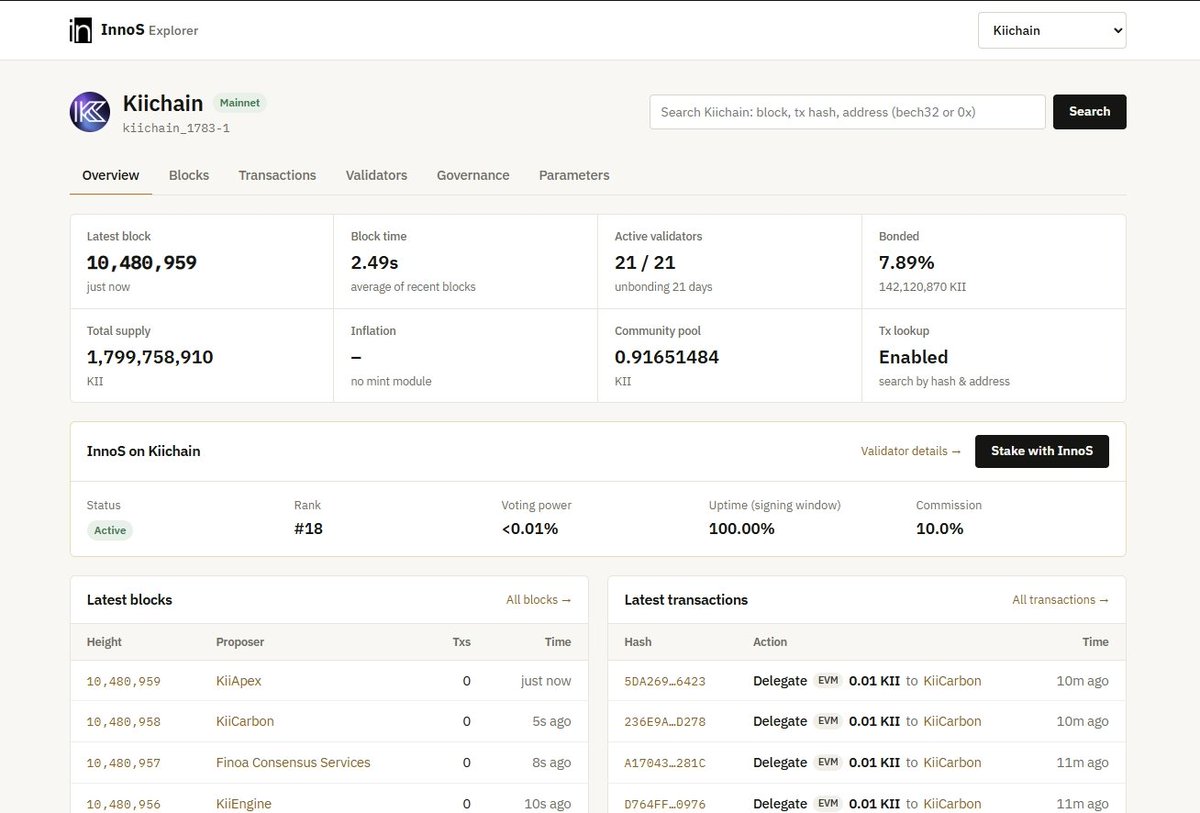The height and width of the screenshot is (813, 1200).
Task: Click the Total supply value 1,799,758,910
Action: (x=150, y=357)
